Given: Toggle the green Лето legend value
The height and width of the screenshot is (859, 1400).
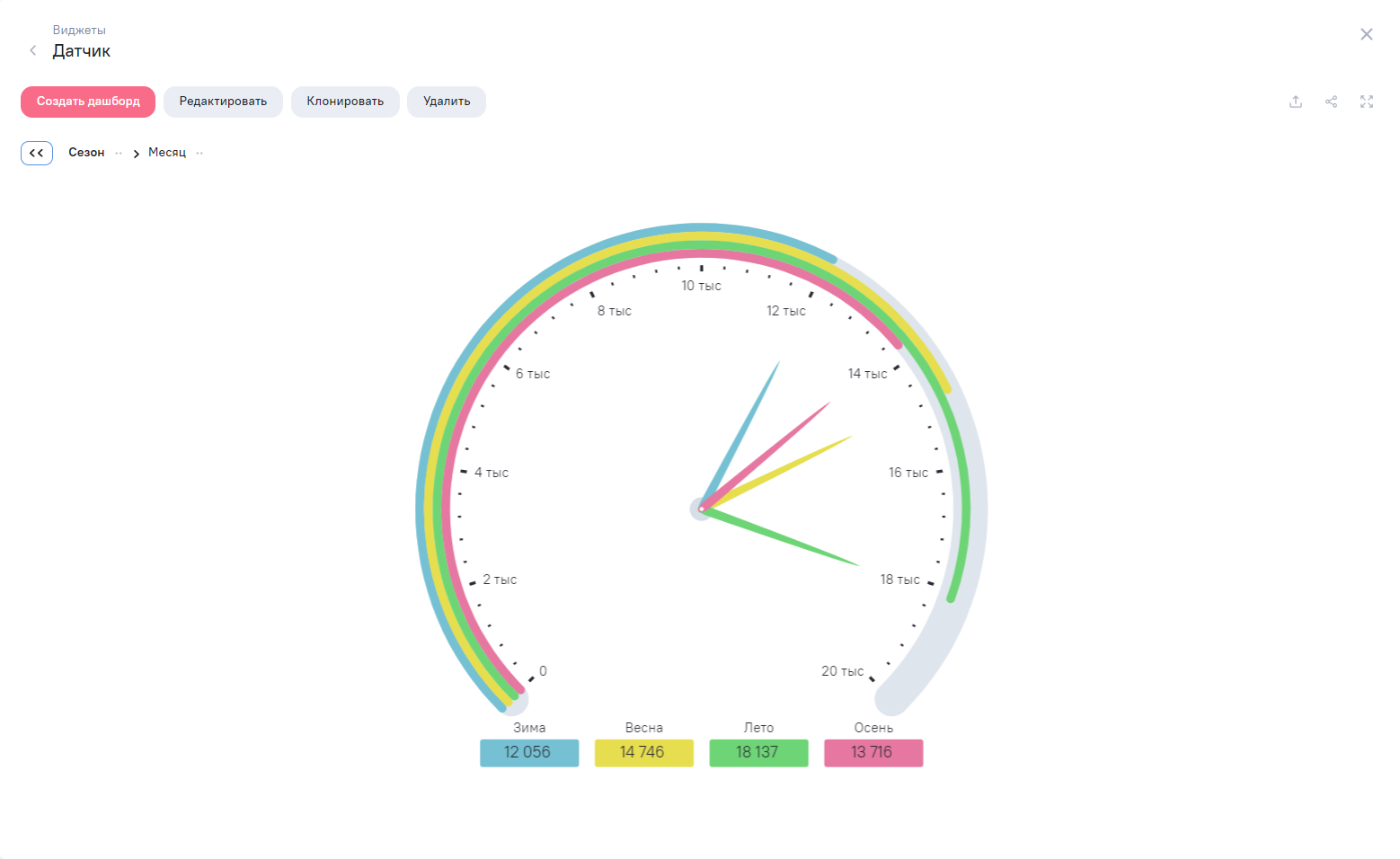Looking at the screenshot, I should pyautogui.click(x=758, y=752).
